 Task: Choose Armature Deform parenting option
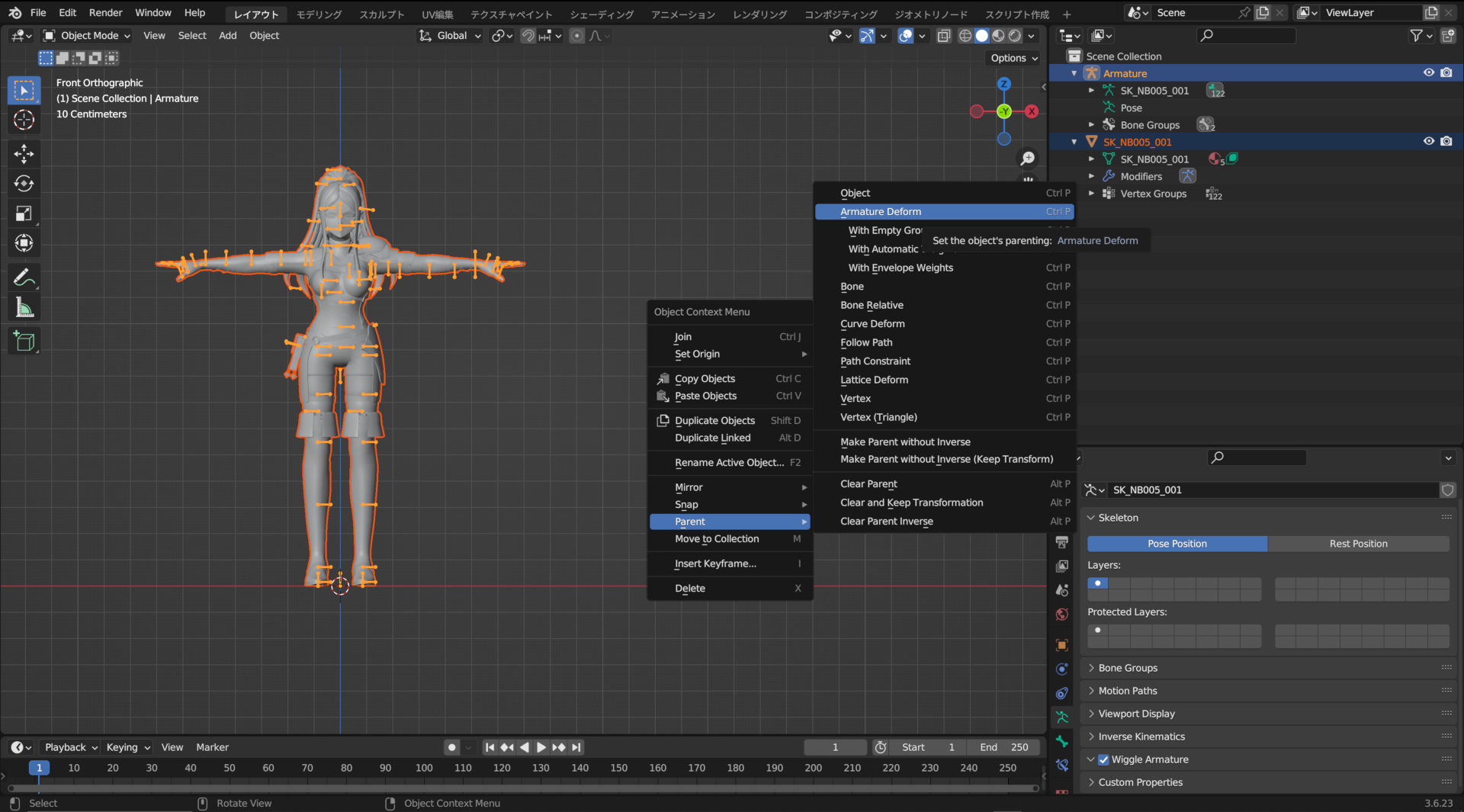945,212
